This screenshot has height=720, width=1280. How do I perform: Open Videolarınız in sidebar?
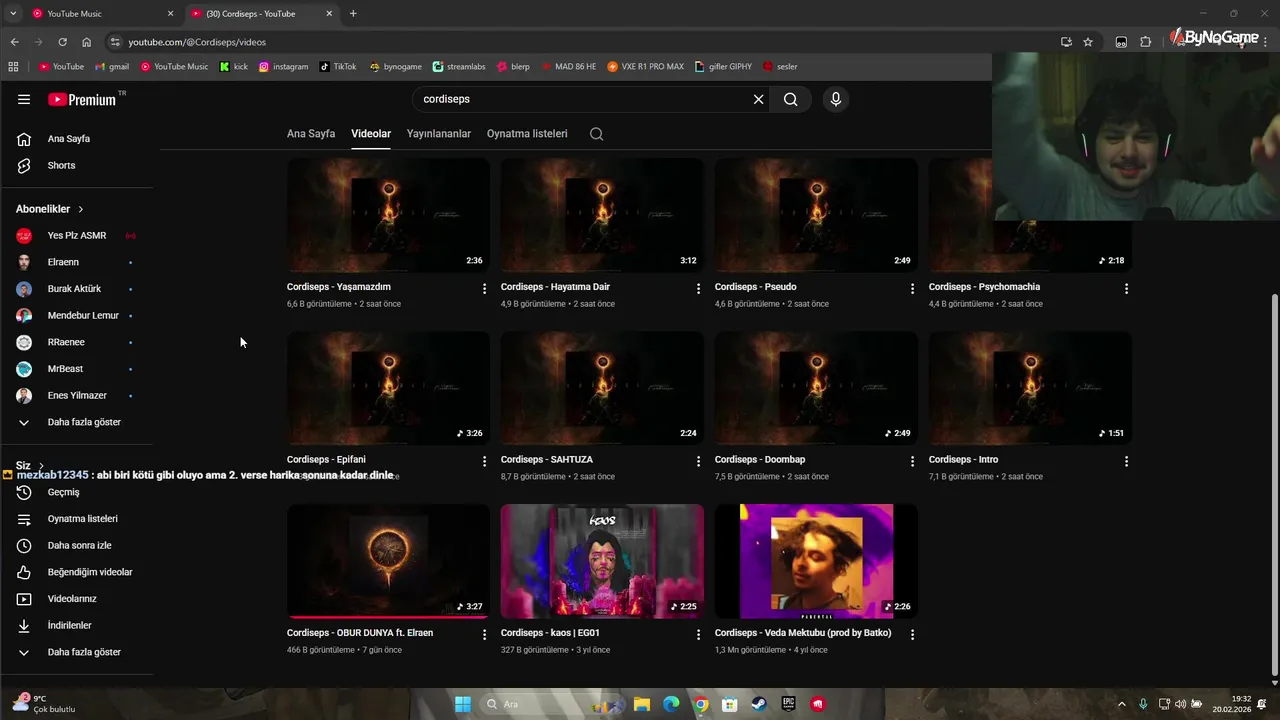click(76, 598)
